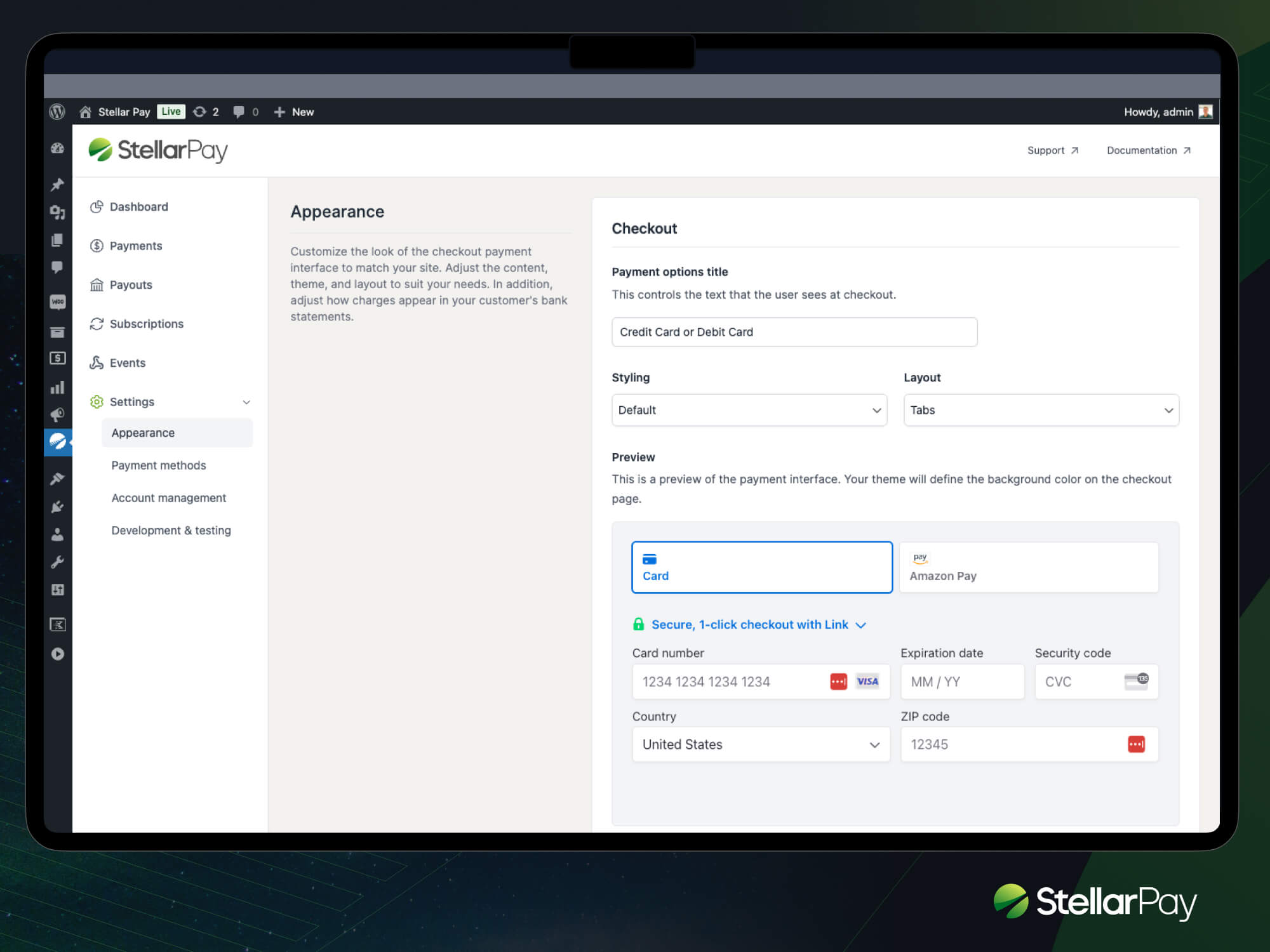
Task: Open the Payments dollar icon in the WP sidebar
Action: coord(57,359)
